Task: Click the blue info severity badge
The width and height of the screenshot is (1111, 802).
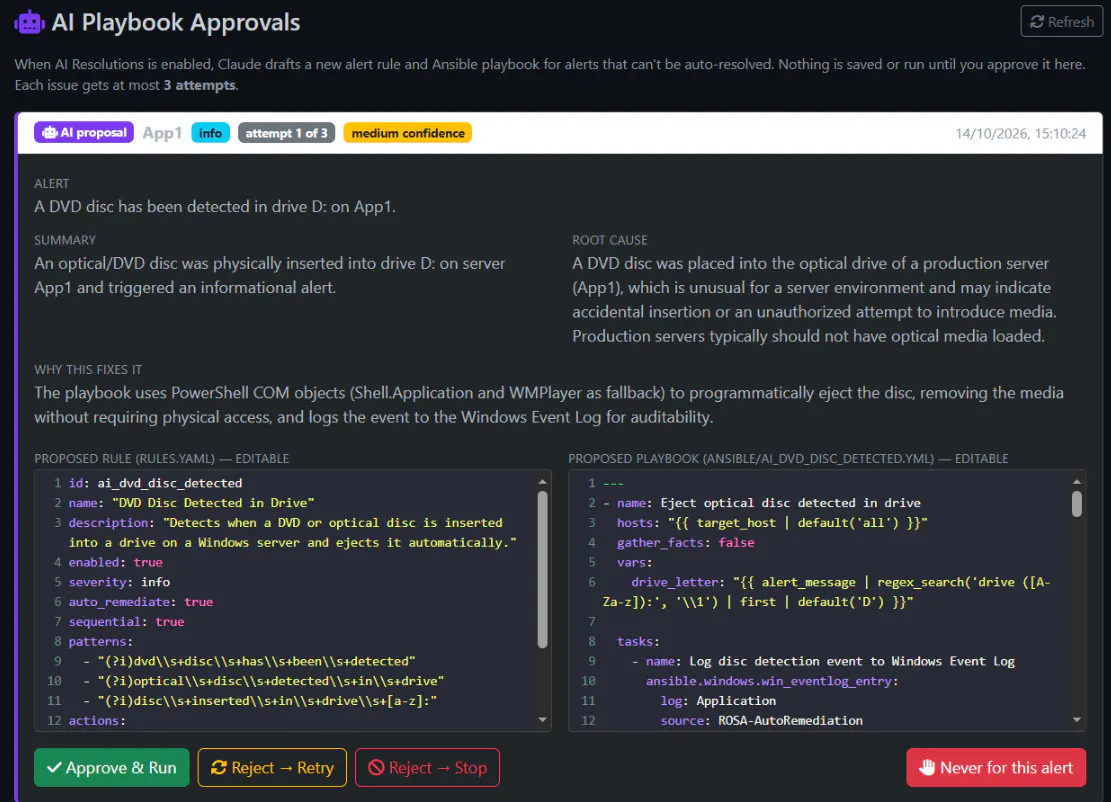Action: pyautogui.click(x=210, y=133)
